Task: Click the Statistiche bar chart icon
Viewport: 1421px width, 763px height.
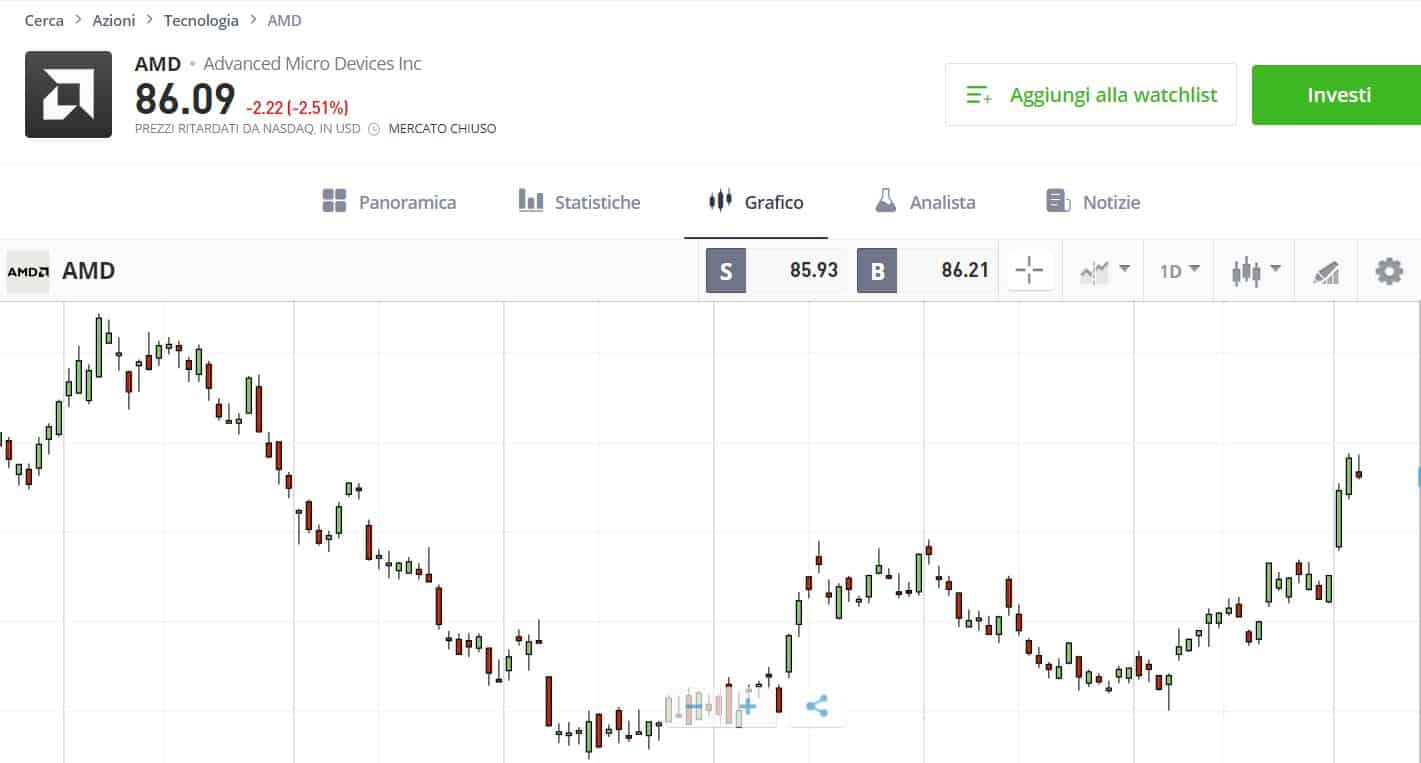Action: 531,201
